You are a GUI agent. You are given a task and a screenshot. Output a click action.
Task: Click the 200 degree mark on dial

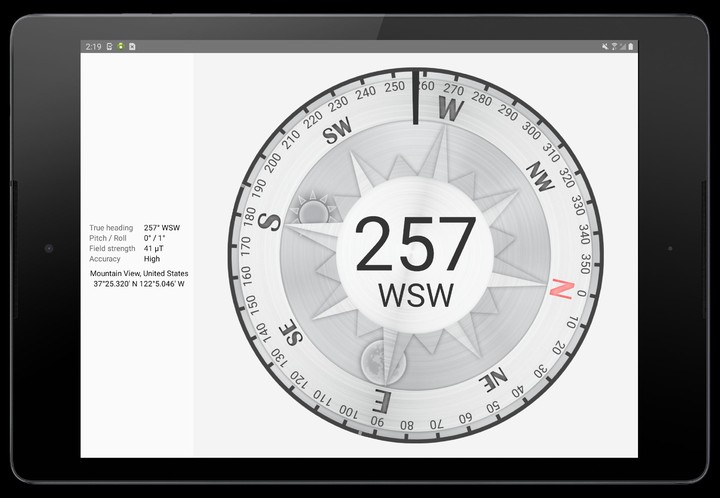(x=273, y=163)
